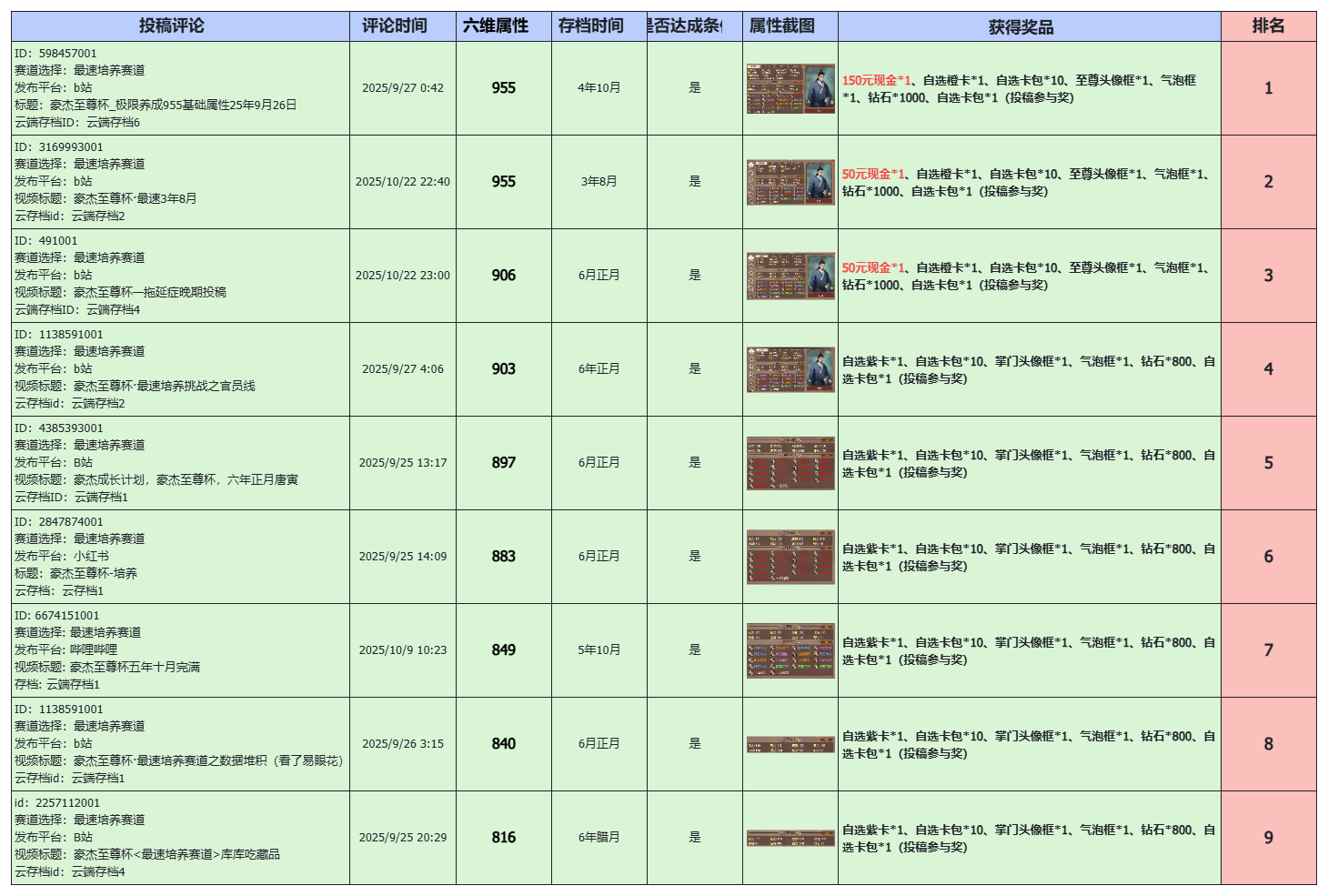Viewport: 1328px width, 896px height.
Task: Open the screenshot thumbnail in the 903 row
Action: pos(790,369)
